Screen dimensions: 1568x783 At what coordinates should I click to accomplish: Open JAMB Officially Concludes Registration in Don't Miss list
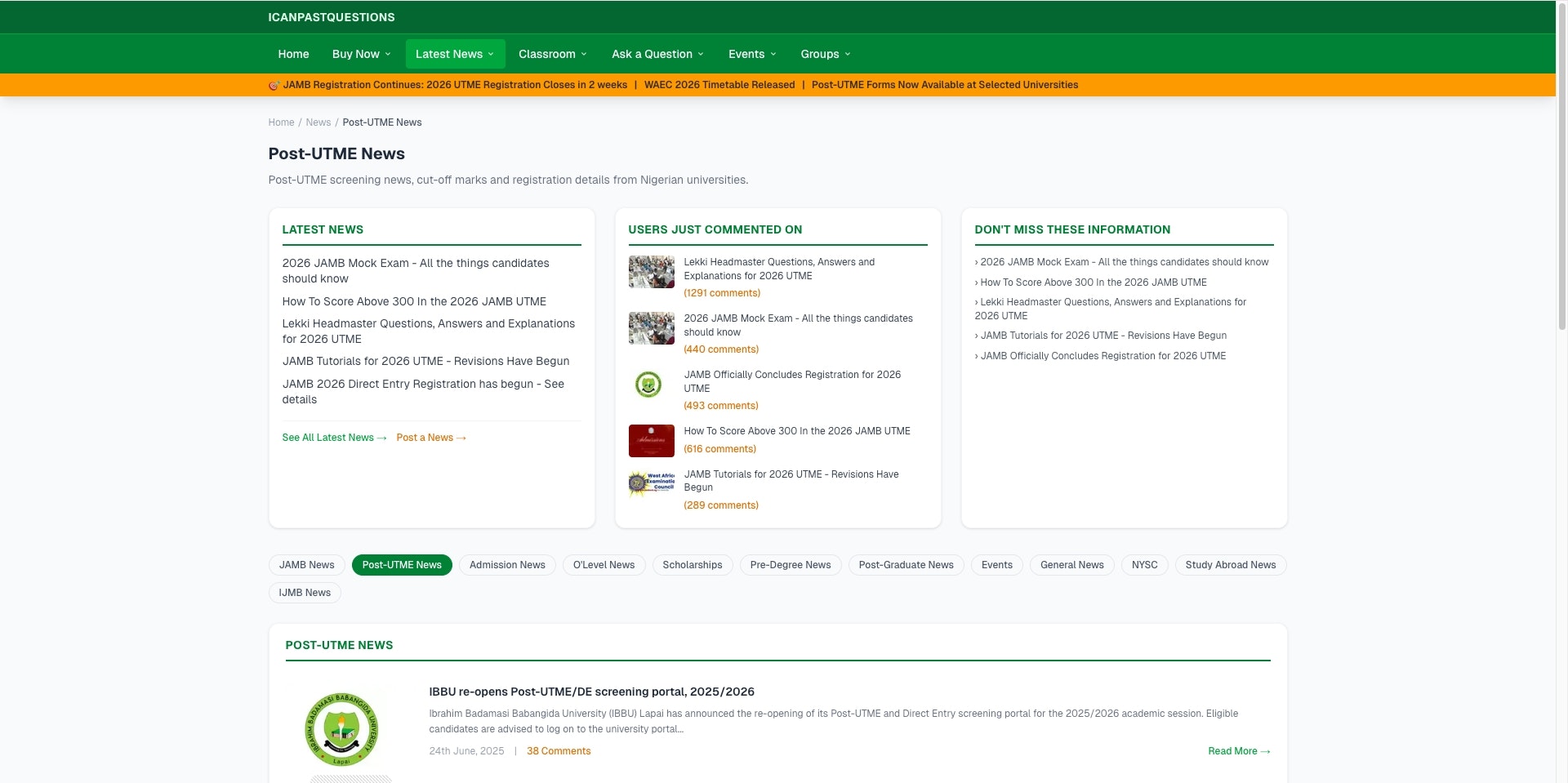tap(1100, 356)
